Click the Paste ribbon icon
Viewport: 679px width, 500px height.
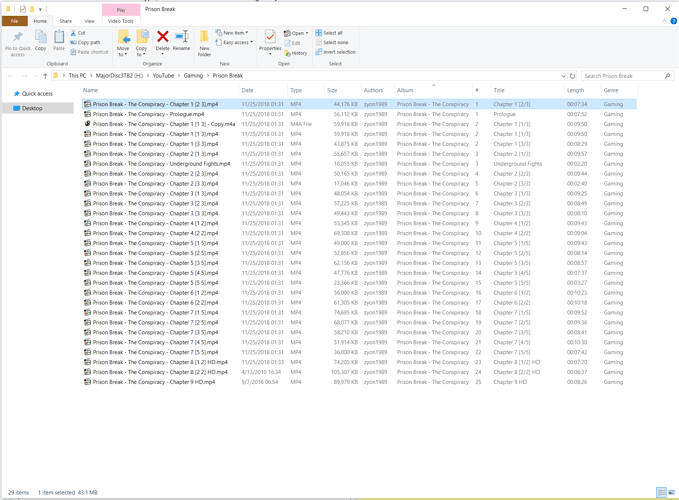59,37
